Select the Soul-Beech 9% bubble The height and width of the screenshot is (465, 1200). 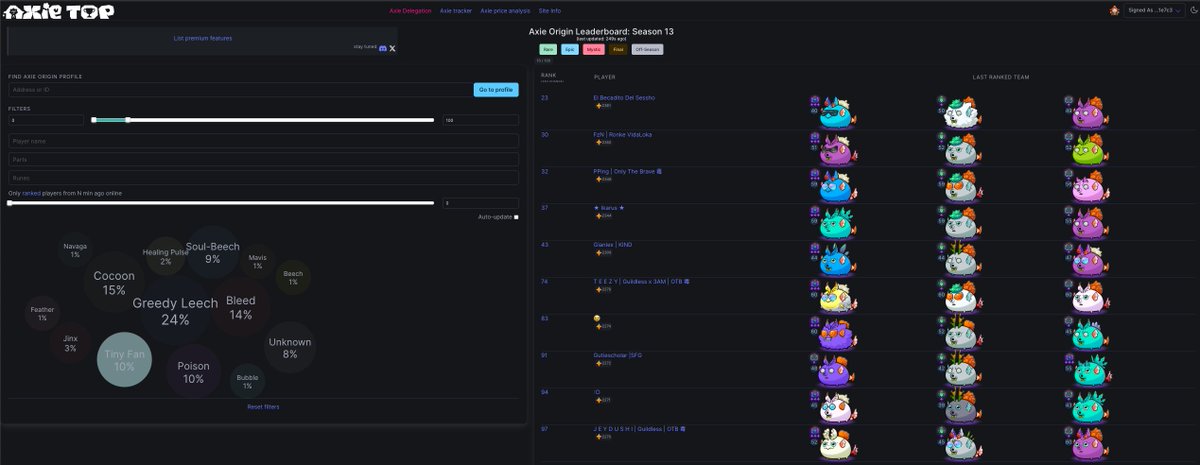click(x=212, y=253)
